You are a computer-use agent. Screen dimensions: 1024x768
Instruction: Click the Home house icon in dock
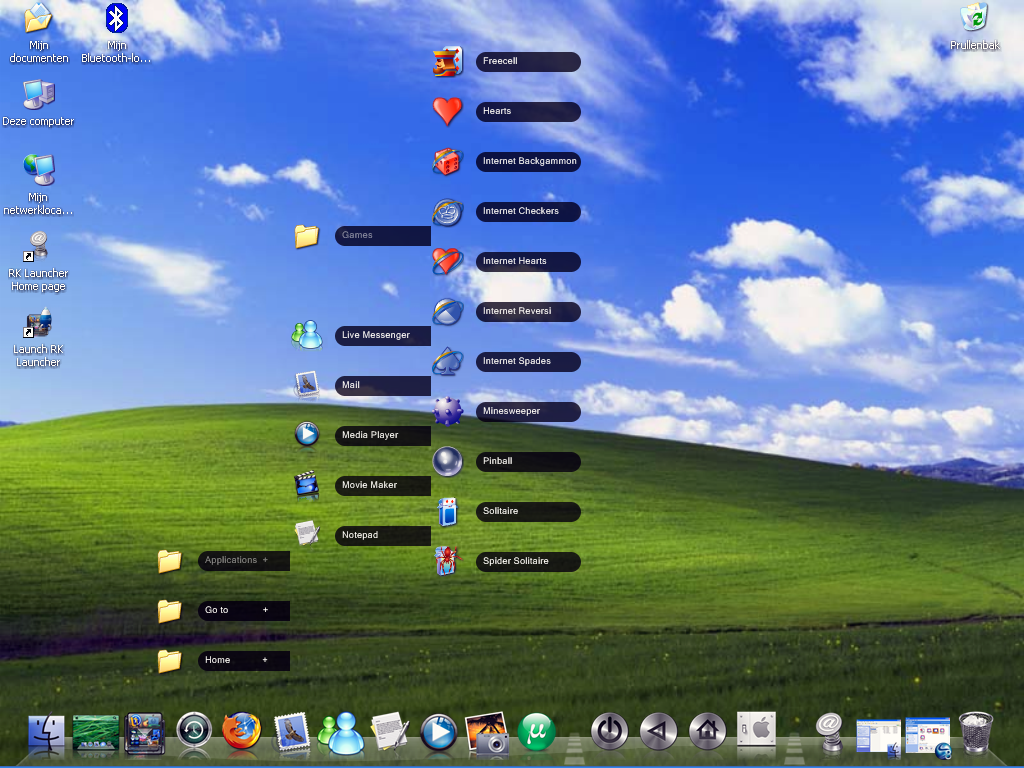707,732
